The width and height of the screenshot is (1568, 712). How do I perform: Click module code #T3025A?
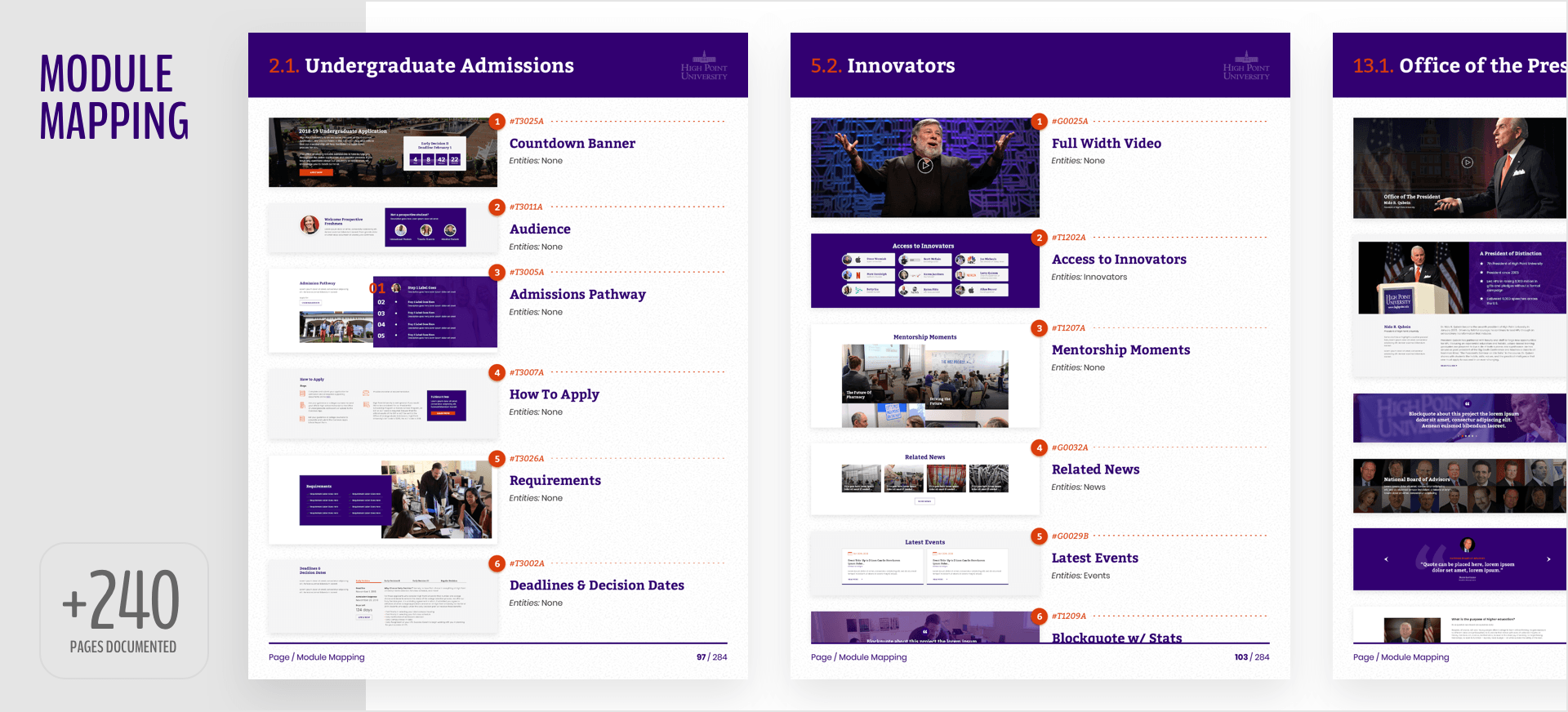[526, 122]
